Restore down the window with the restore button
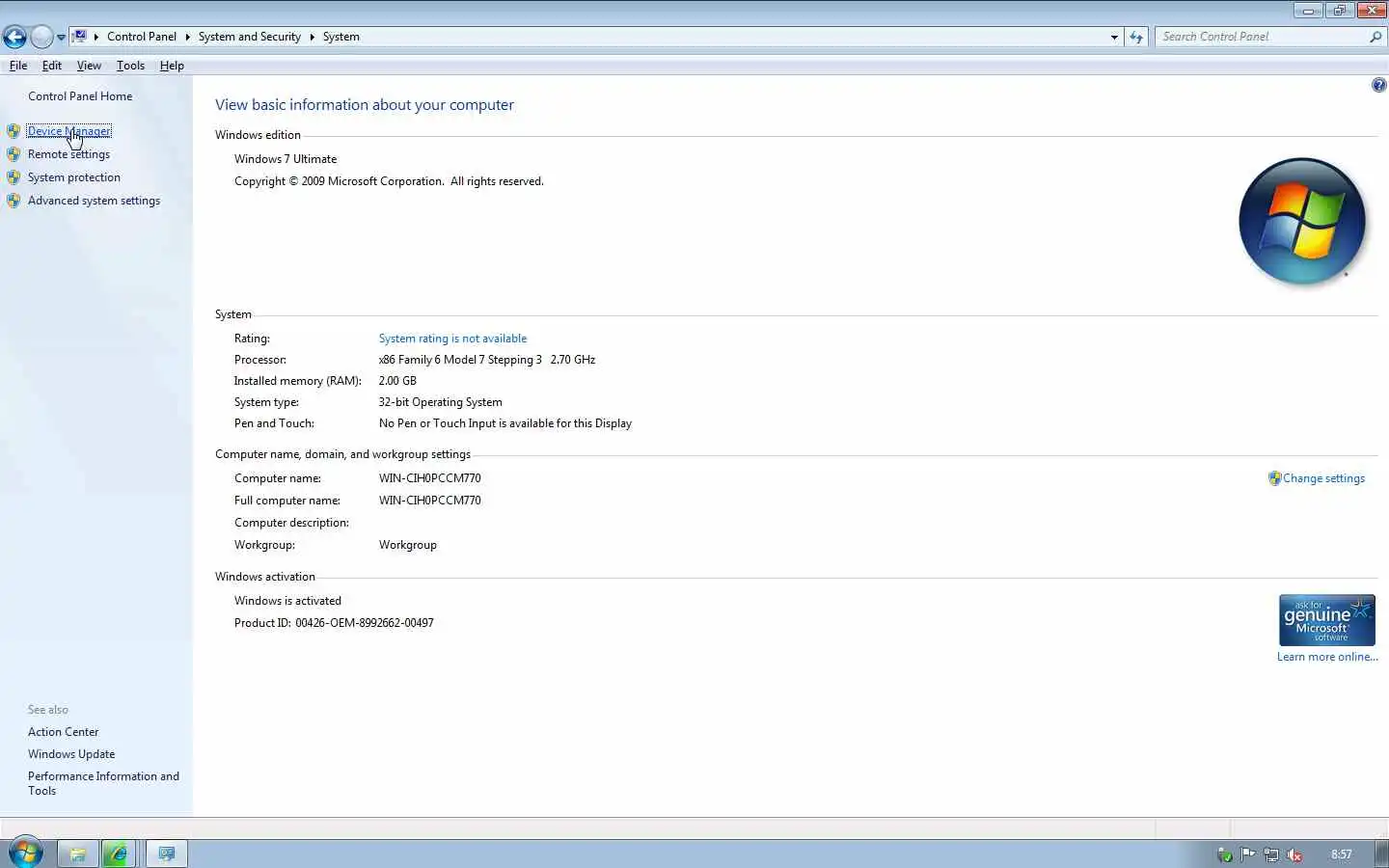 pos(1339,11)
